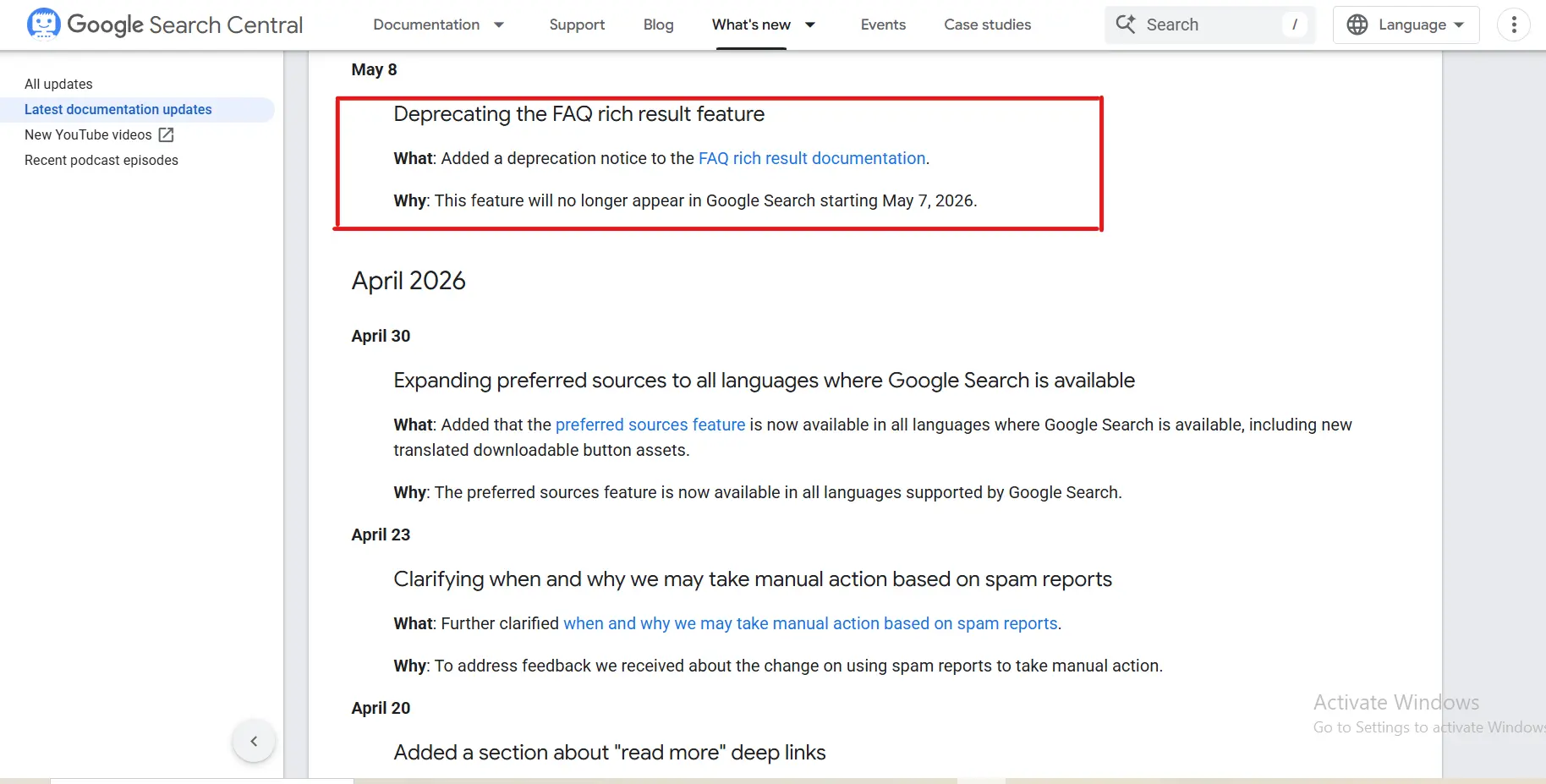Screen dimensions: 1546x784
Task: Expand the What's new dropdown arrow
Action: click(x=810, y=25)
